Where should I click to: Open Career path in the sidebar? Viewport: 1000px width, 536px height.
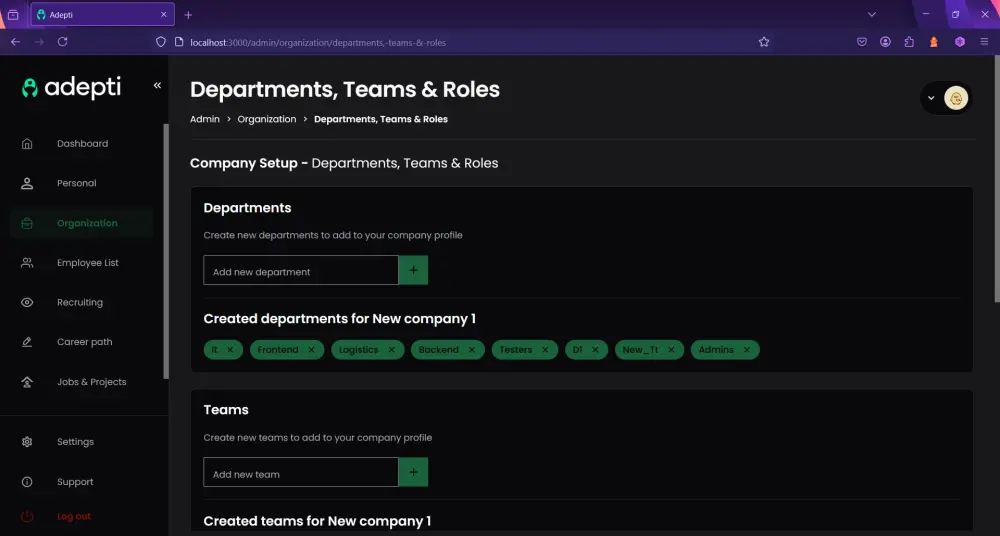(84, 342)
